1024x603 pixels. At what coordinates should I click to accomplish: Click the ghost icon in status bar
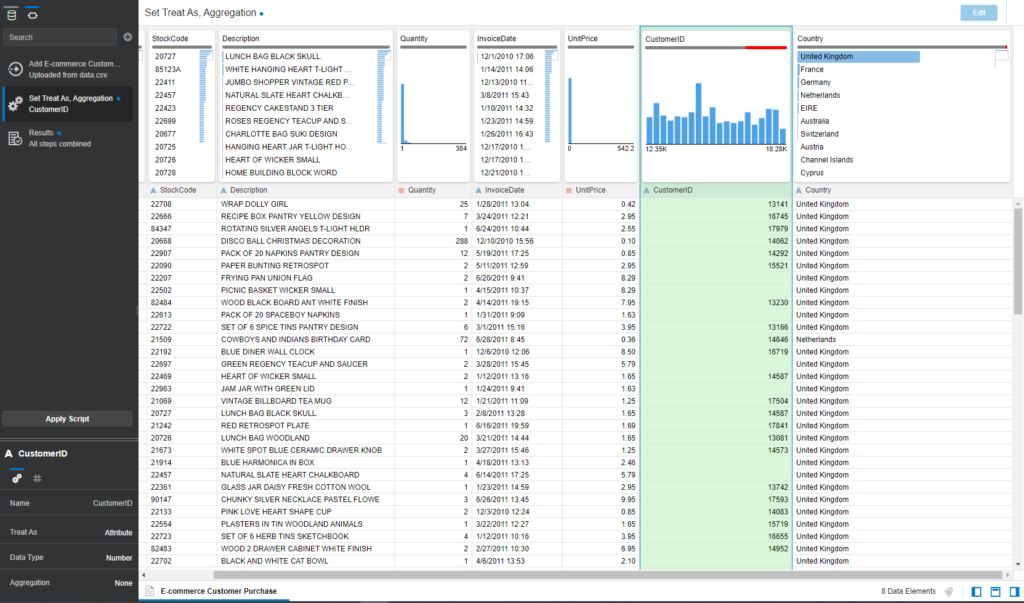[x=949, y=591]
